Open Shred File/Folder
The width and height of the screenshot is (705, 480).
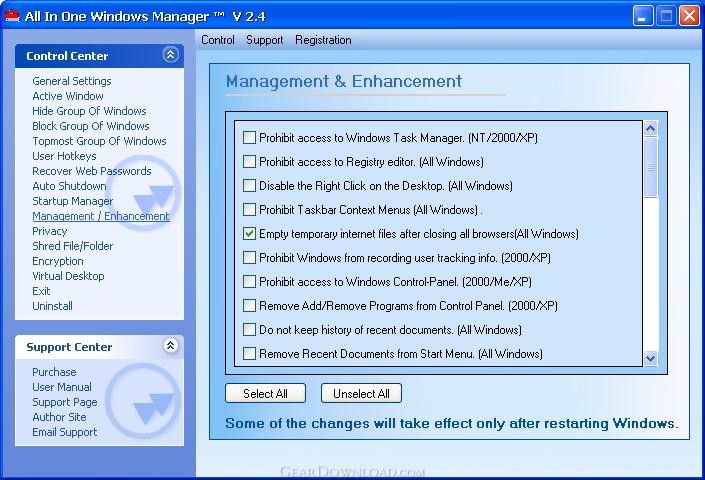coord(73,246)
